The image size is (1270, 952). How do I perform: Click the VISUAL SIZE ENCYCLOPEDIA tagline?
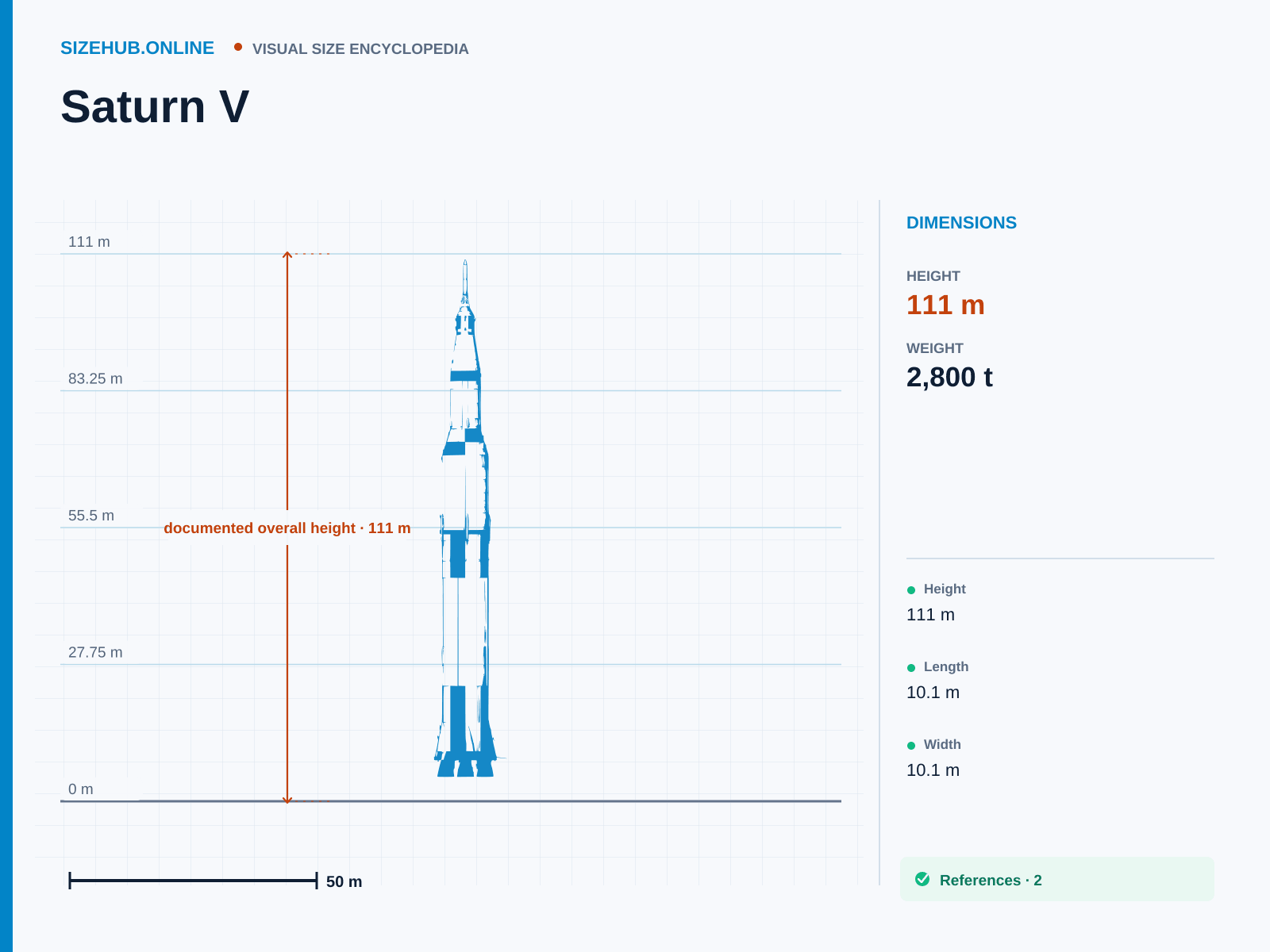pyautogui.click(x=360, y=49)
